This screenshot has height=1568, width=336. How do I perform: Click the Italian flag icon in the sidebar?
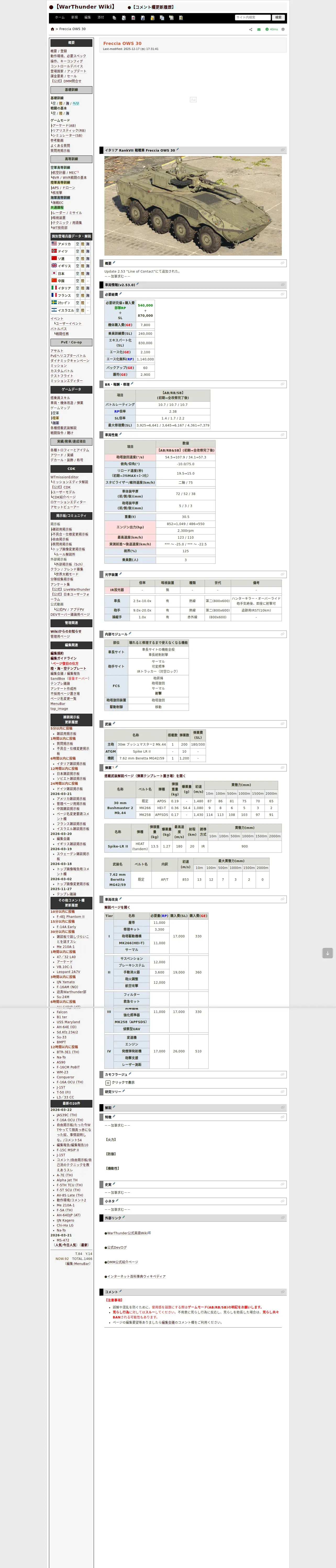click(54, 288)
